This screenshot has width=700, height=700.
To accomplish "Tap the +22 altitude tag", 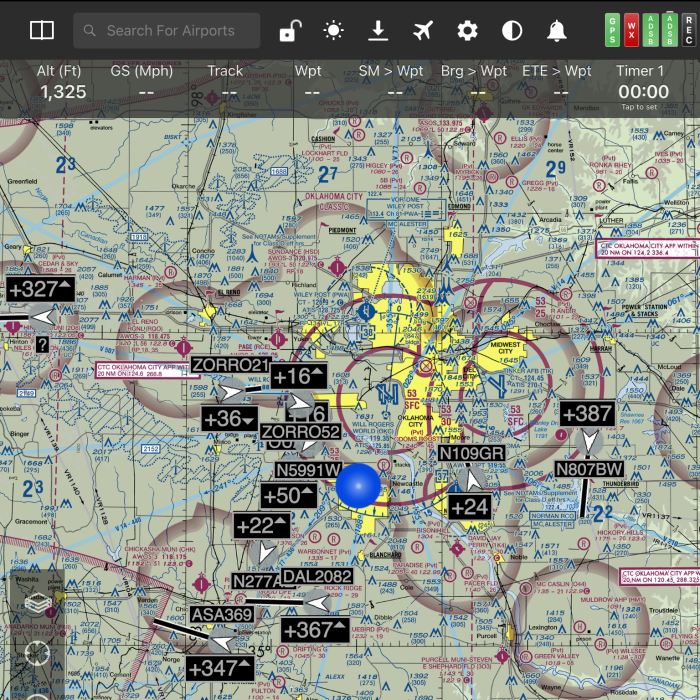I will click(262, 526).
